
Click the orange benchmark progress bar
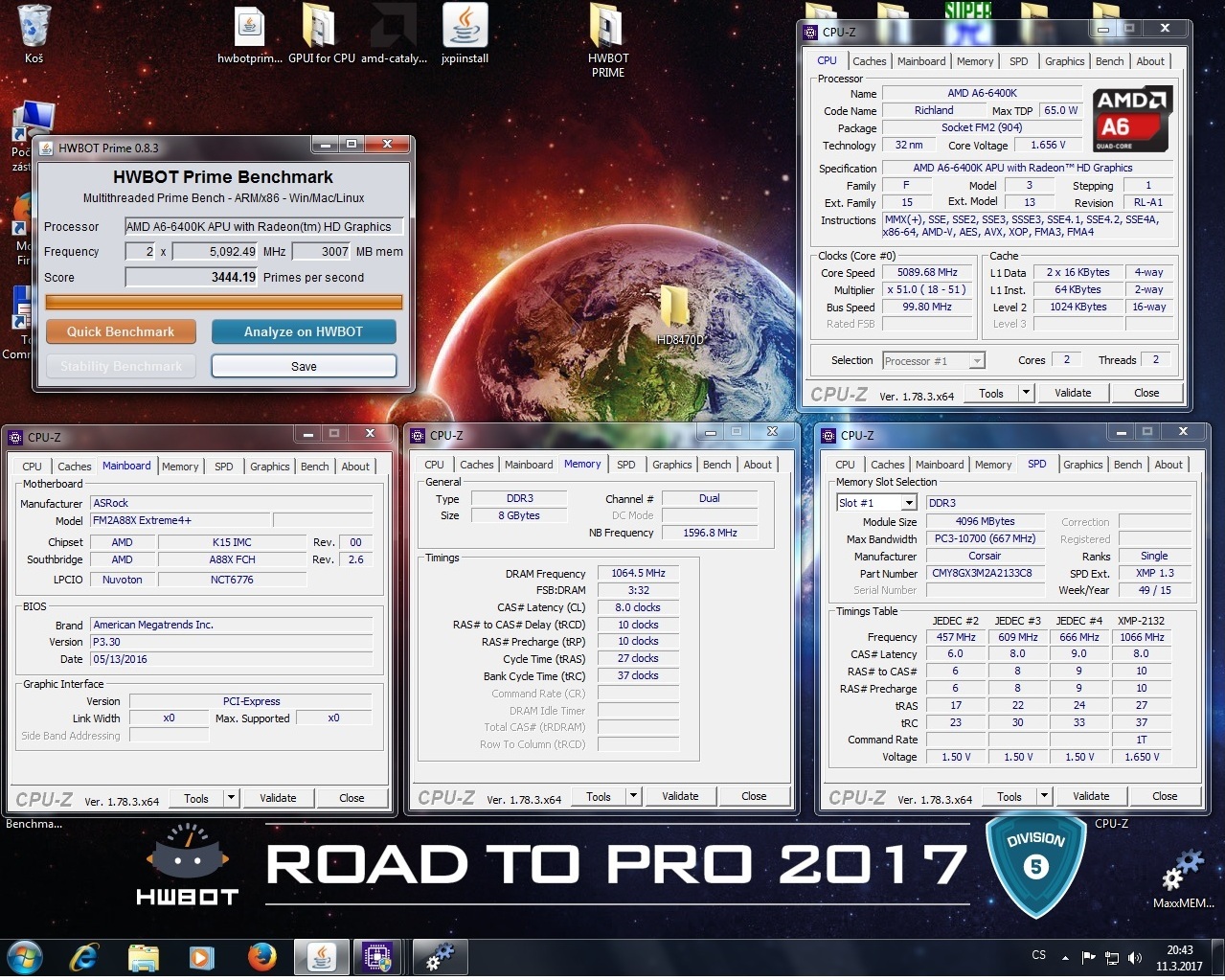pos(224,303)
